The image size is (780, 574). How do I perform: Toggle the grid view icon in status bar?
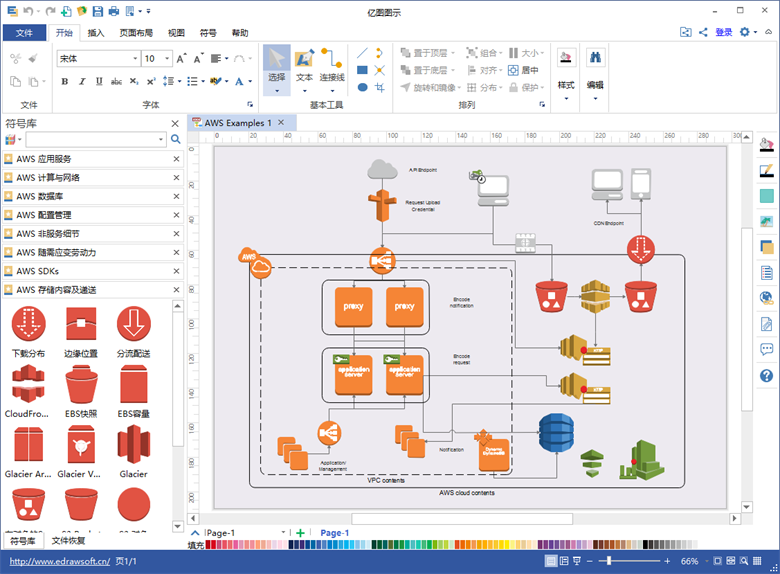tap(757, 561)
